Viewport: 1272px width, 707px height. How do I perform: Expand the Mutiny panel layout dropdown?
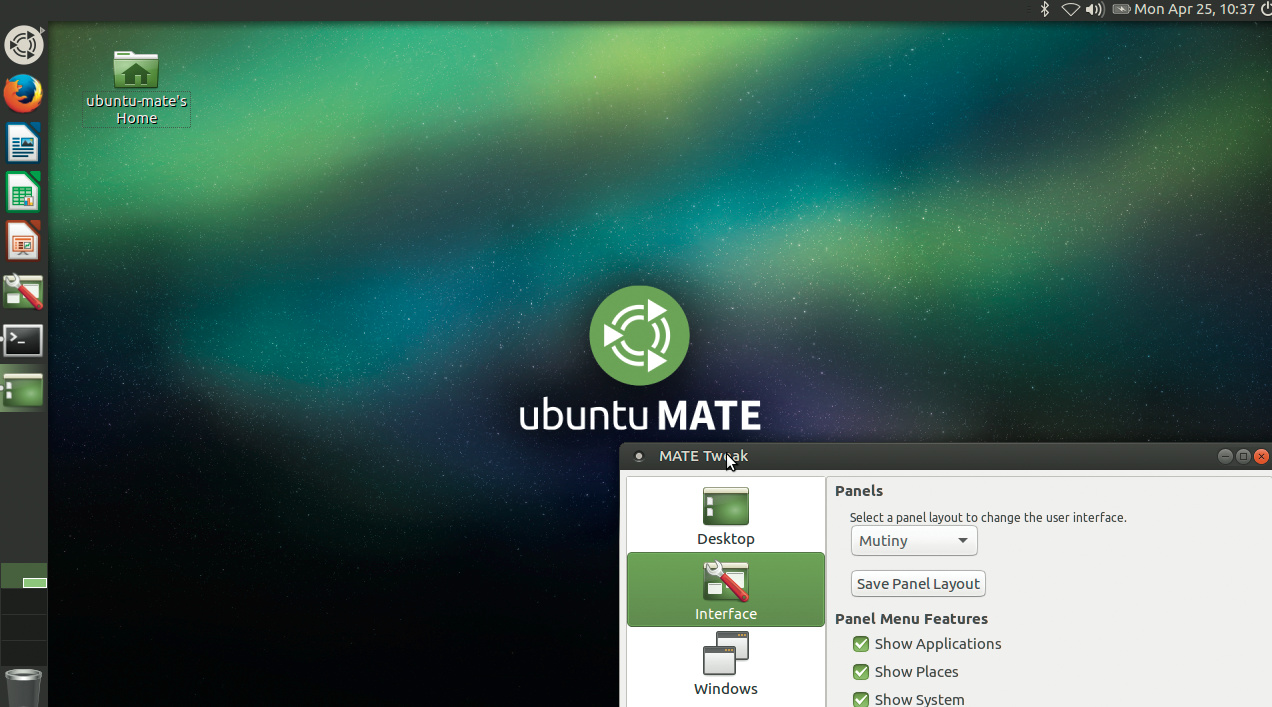(x=914, y=541)
